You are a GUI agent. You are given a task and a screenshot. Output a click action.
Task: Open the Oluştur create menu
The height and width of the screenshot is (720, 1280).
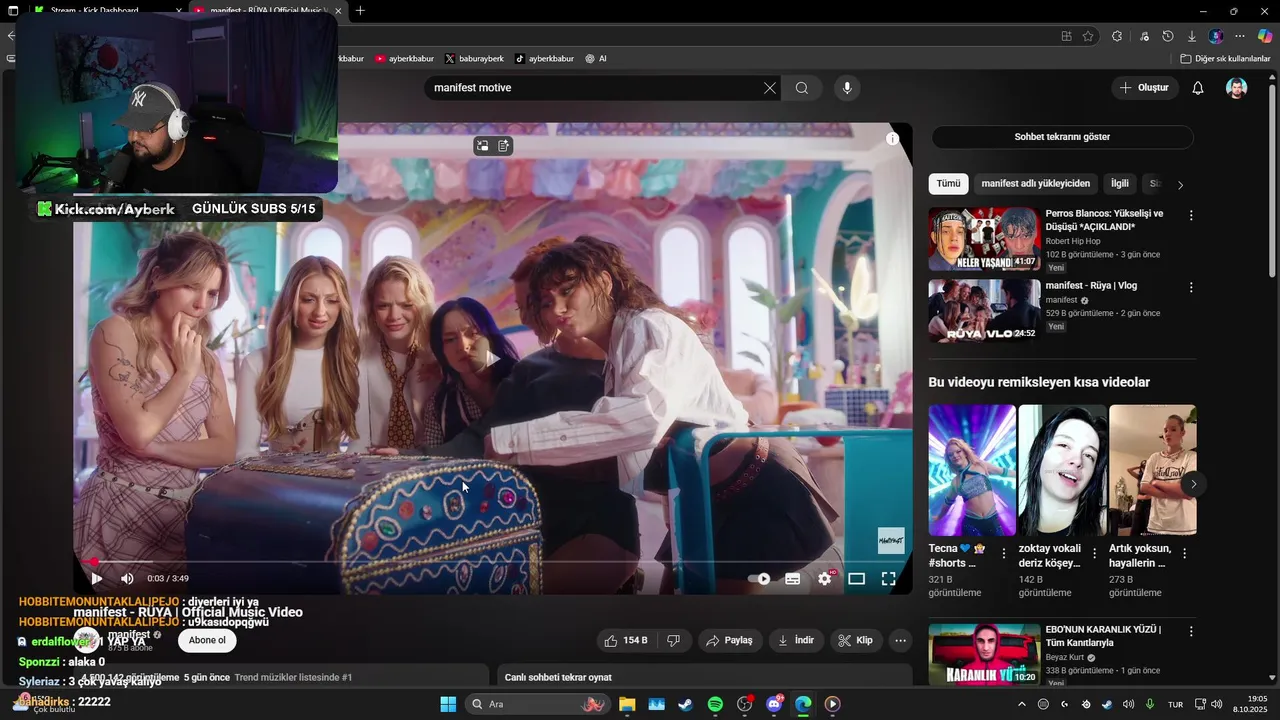(x=1144, y=88)
